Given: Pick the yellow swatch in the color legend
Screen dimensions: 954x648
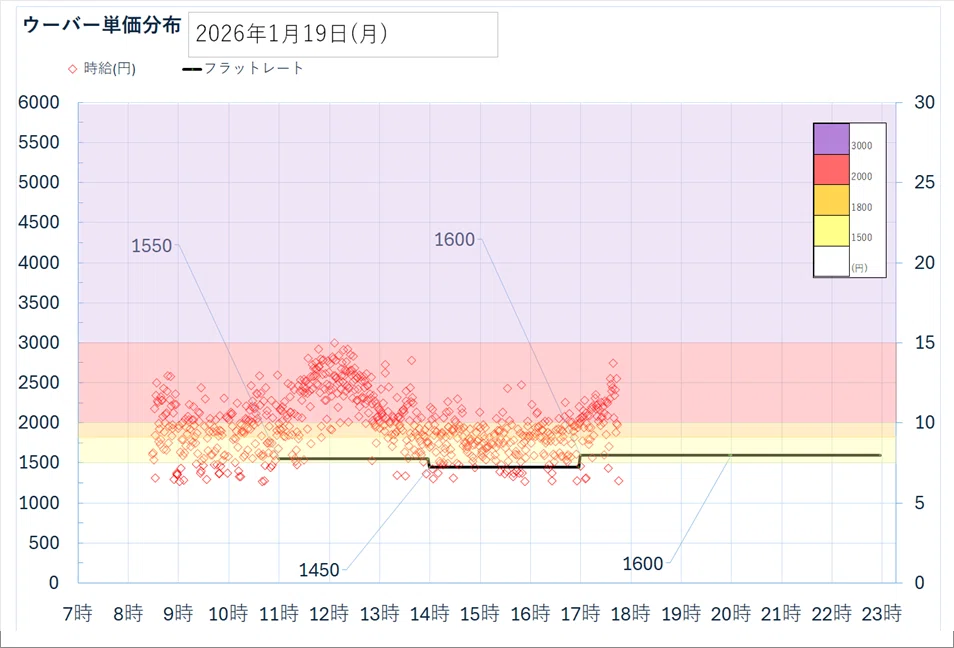Looking at the screenshot, I should point(831,231).
